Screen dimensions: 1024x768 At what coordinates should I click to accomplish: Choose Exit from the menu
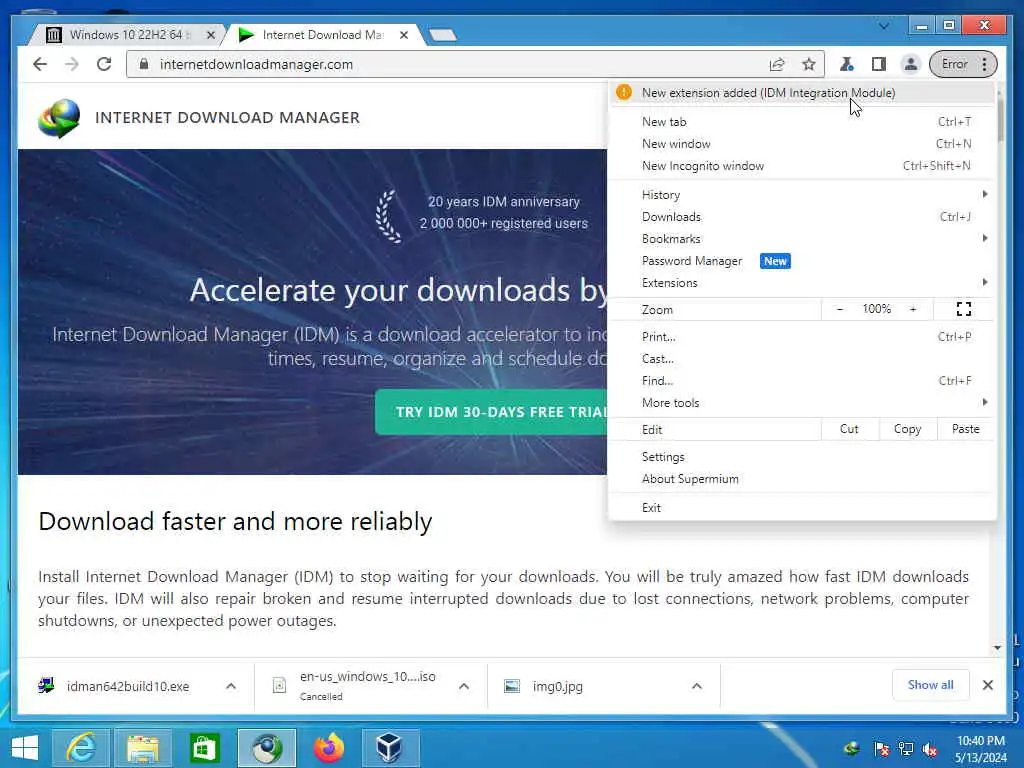click(801, 508)
